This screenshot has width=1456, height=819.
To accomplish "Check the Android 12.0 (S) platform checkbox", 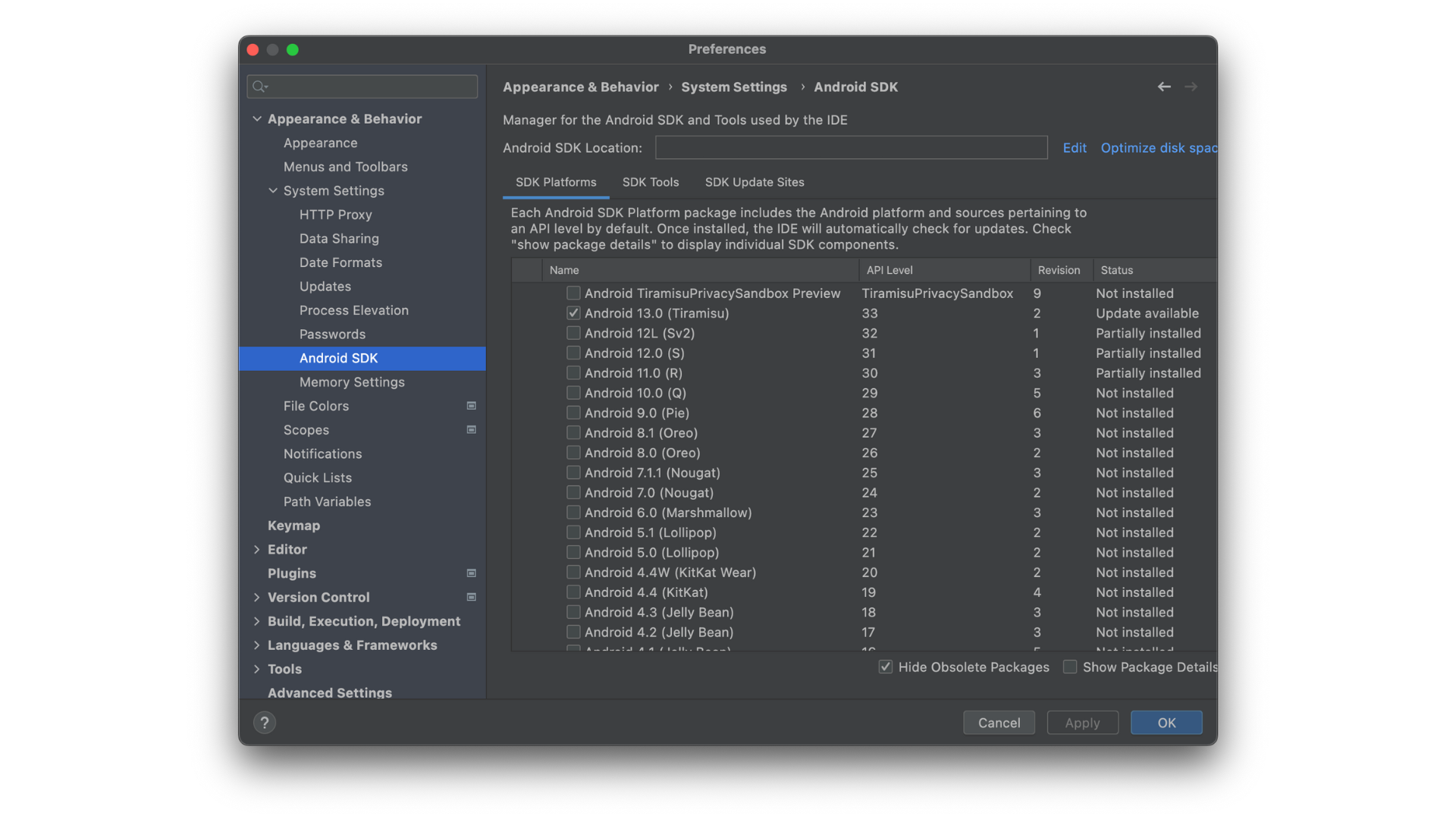I will coord(573,353).
